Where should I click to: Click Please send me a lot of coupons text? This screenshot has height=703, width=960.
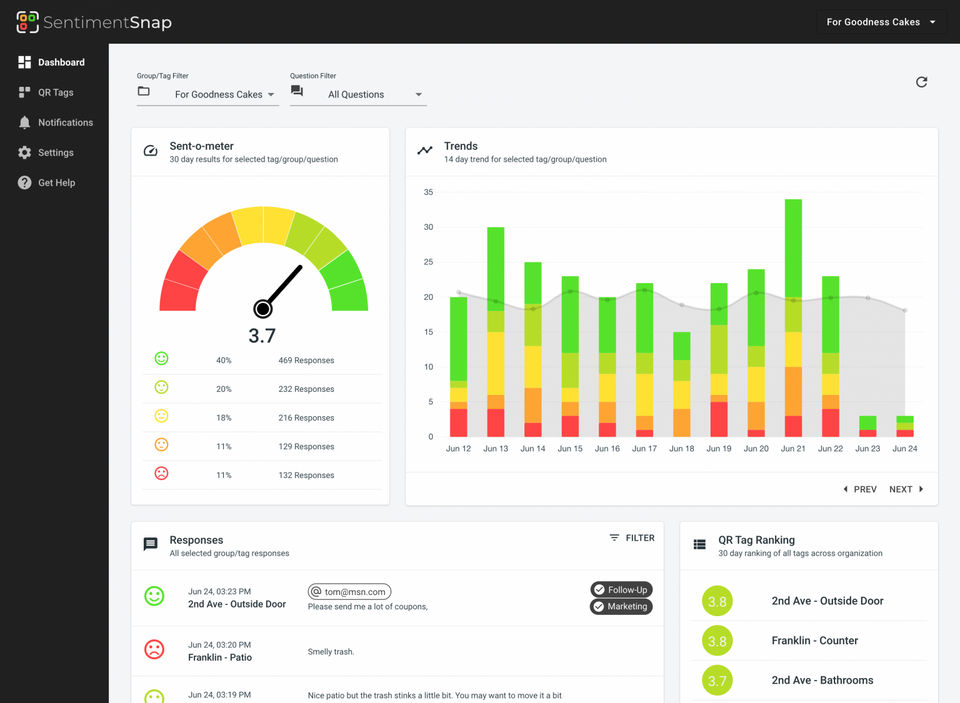(x=367, y=607)
